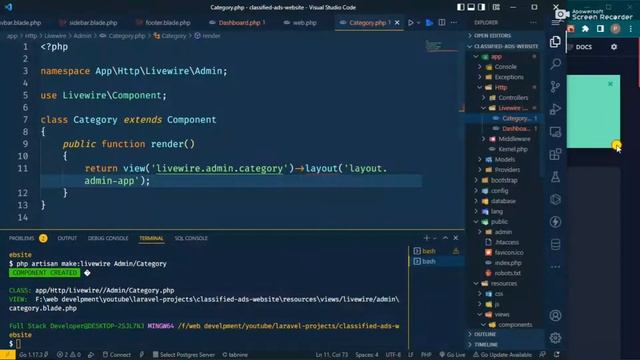Open the SQL Console panel tab
The height and width of the screenshot is (360, 640).
(191, 238)
